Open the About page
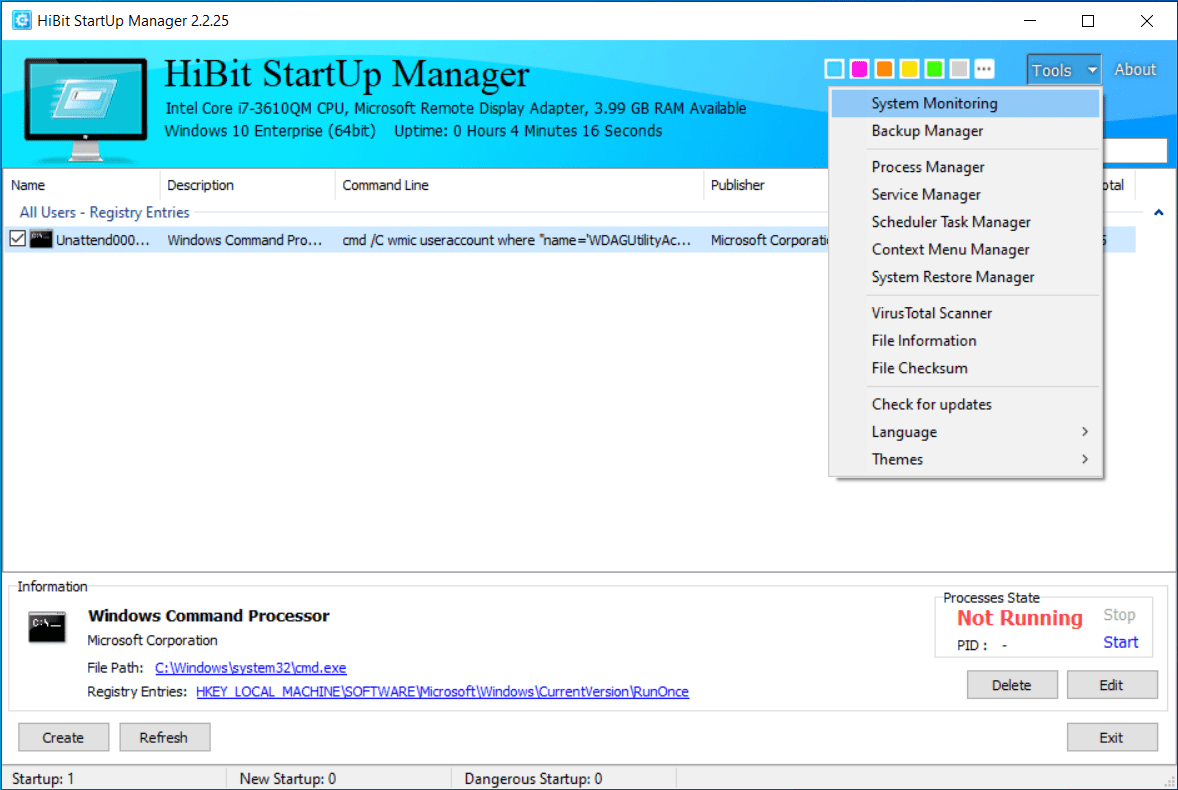 1134,69
